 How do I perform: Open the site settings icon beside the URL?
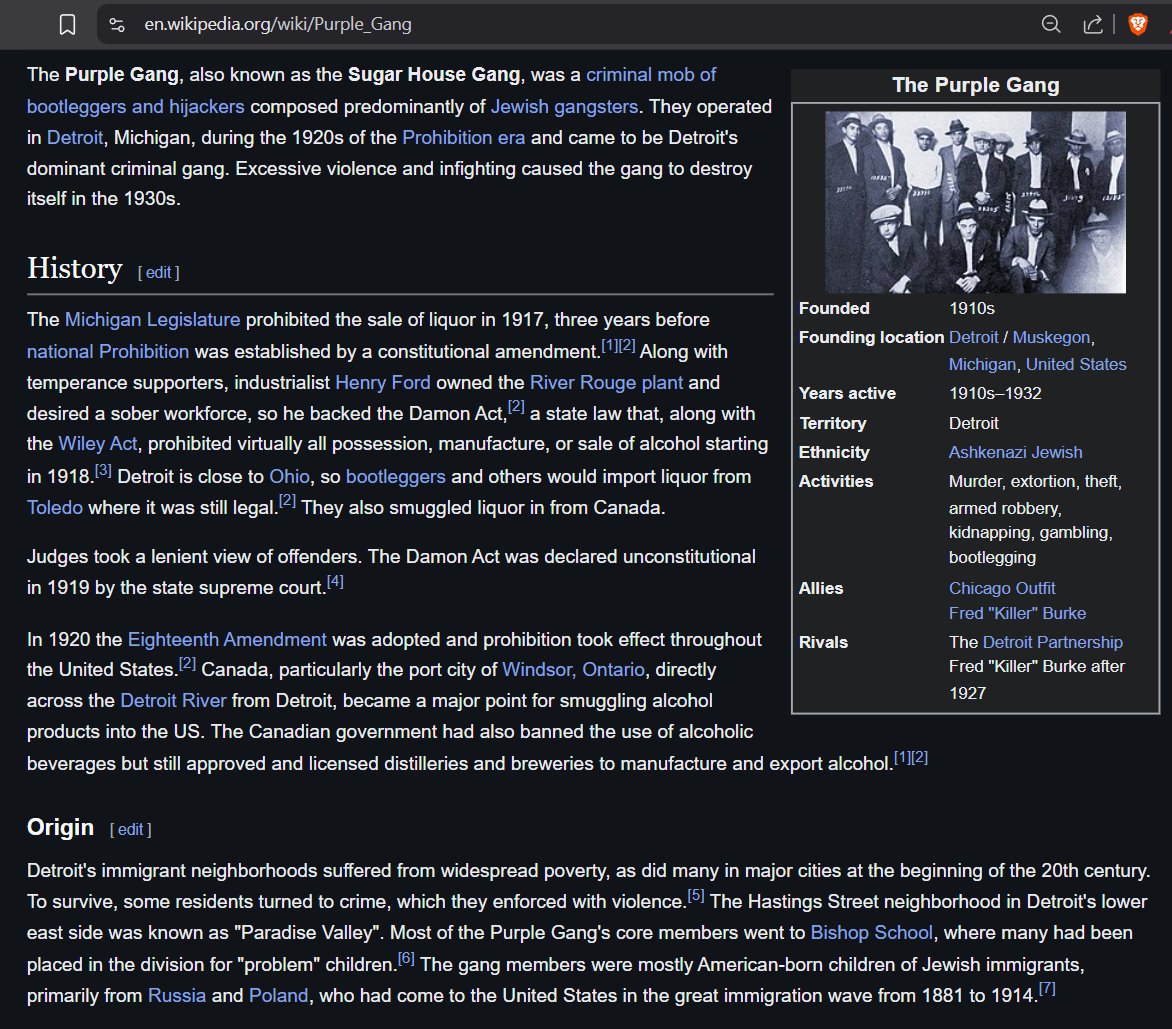coord(117,25)
